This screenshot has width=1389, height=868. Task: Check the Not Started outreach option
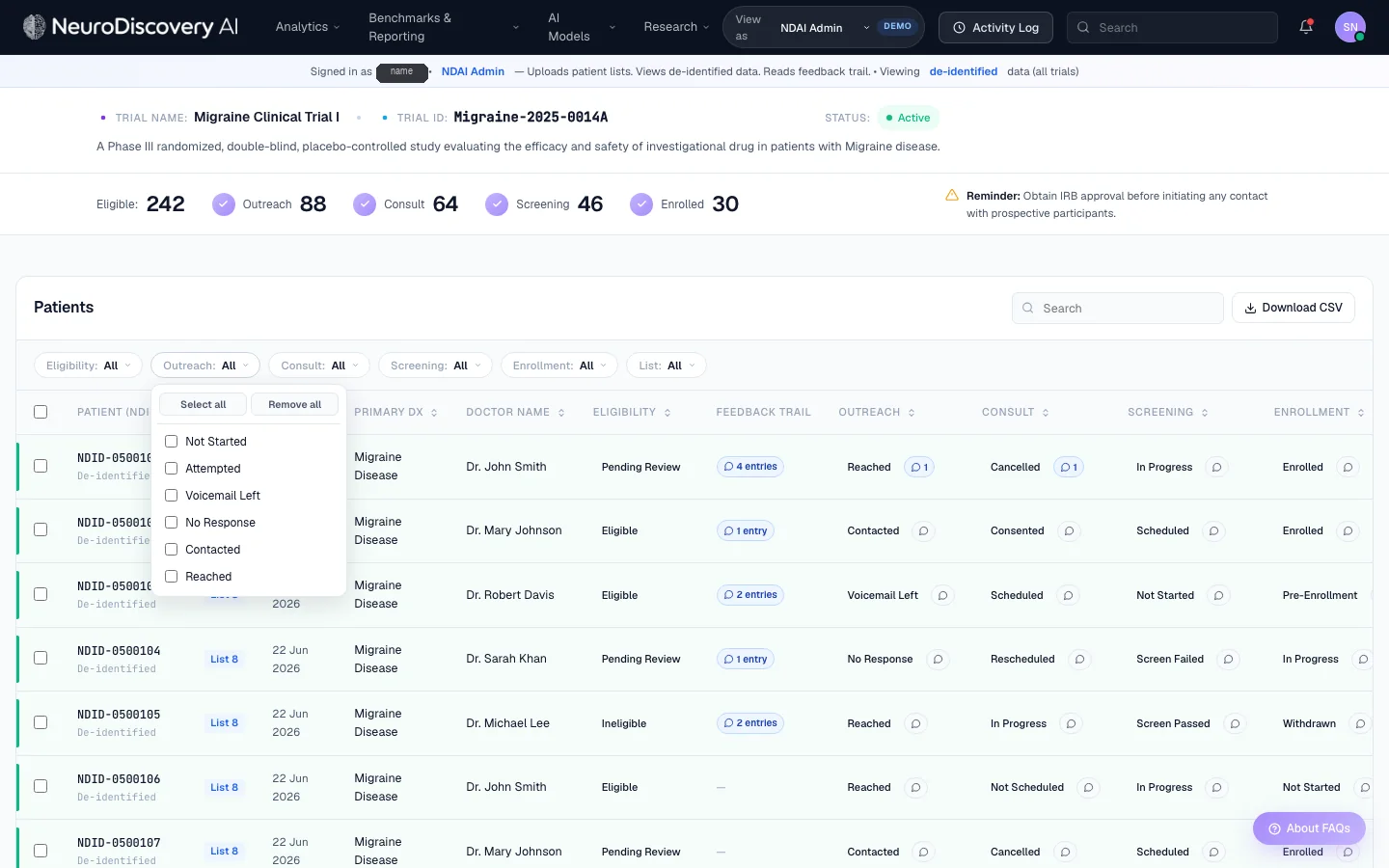(172, 442)
